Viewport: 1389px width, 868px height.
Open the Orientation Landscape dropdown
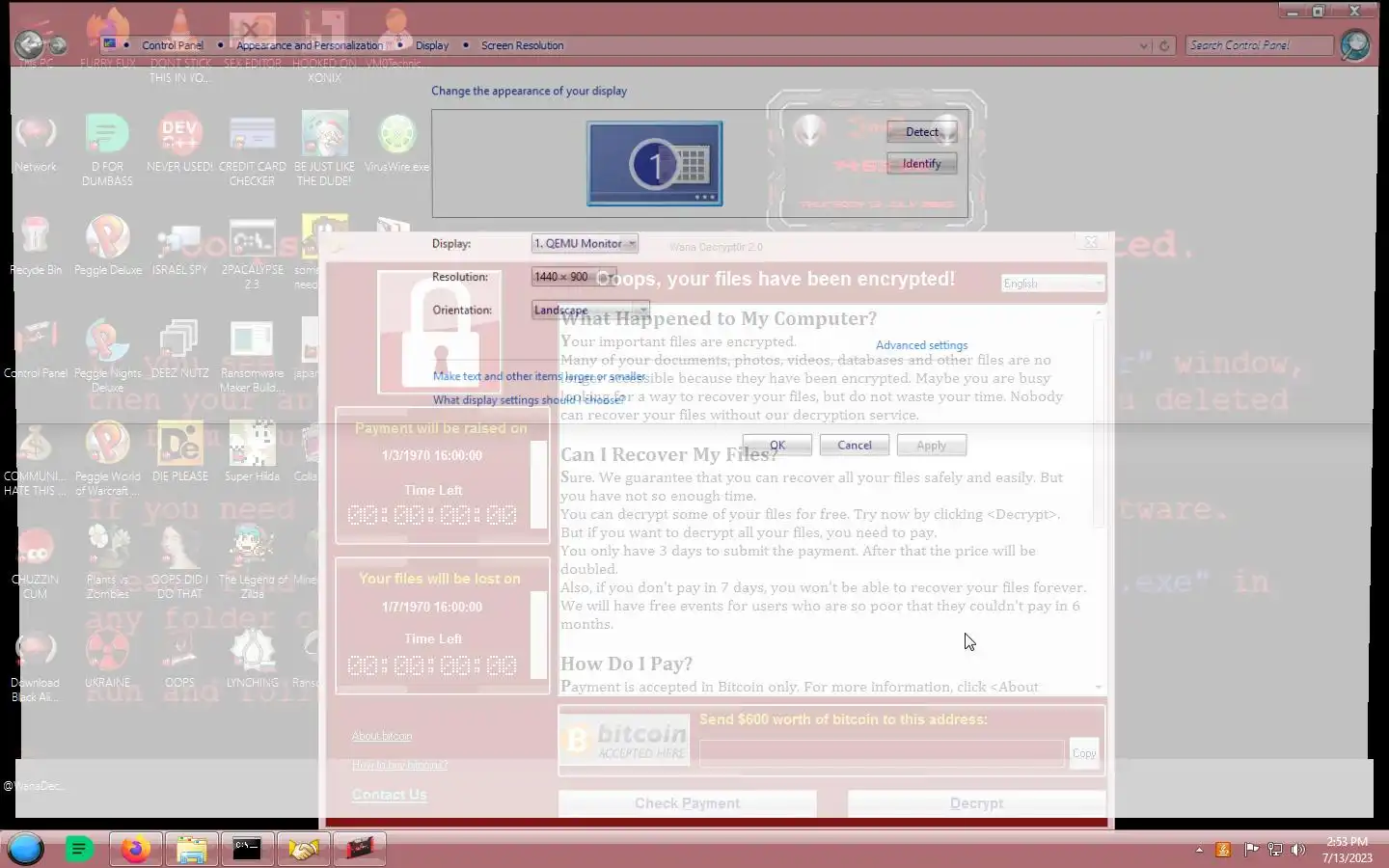[x=590, y=310]
